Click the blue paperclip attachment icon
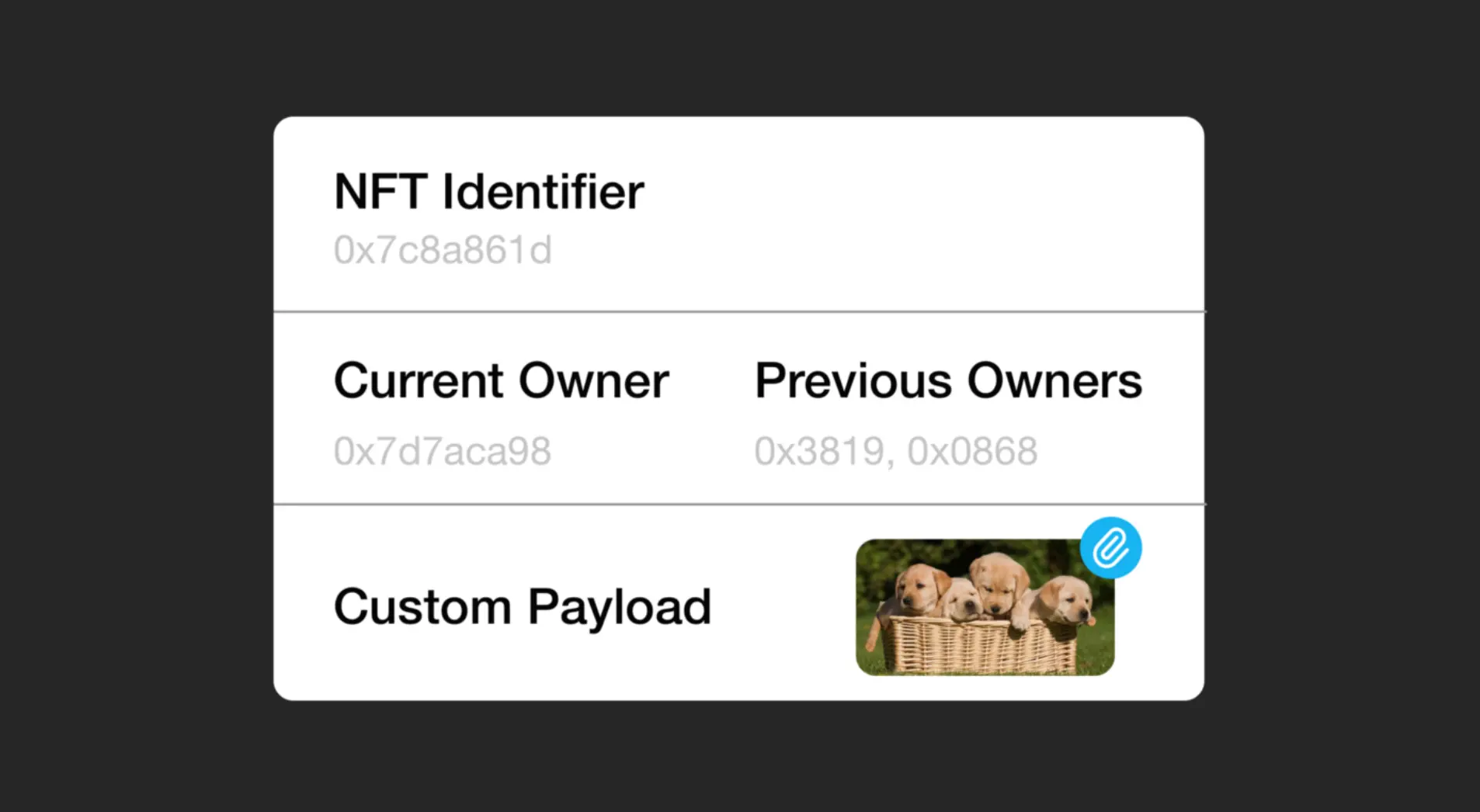This screenshot has width=1480, height=812. click(1110, 548)
